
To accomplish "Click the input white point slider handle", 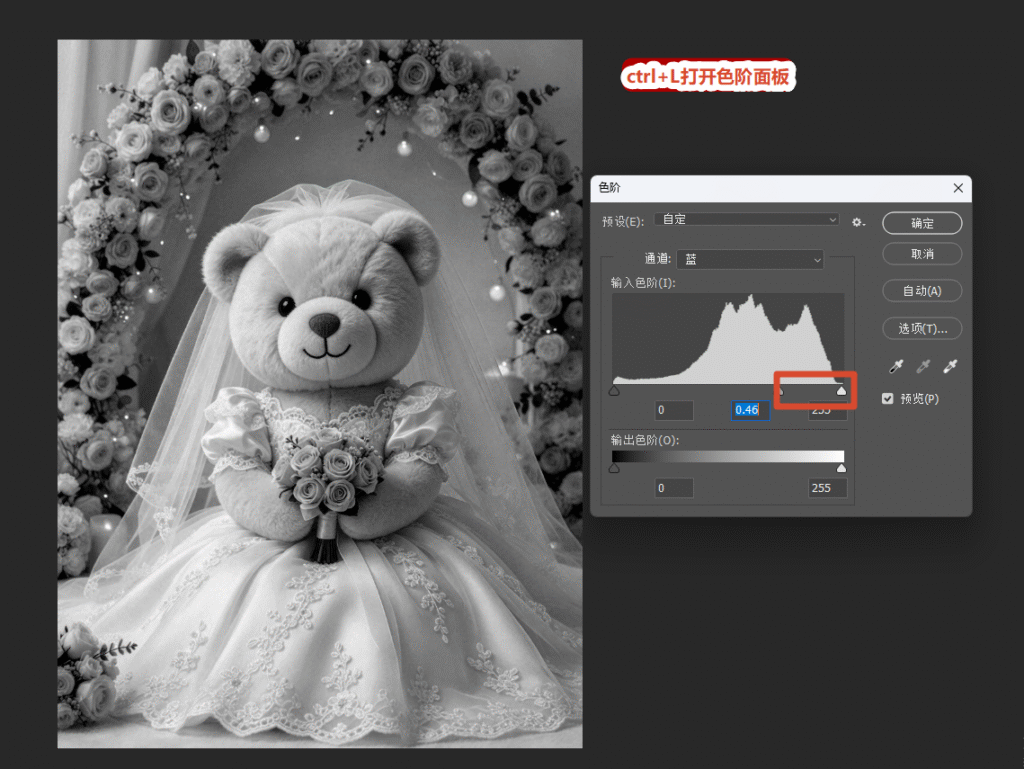I will [x=841, y=390].
